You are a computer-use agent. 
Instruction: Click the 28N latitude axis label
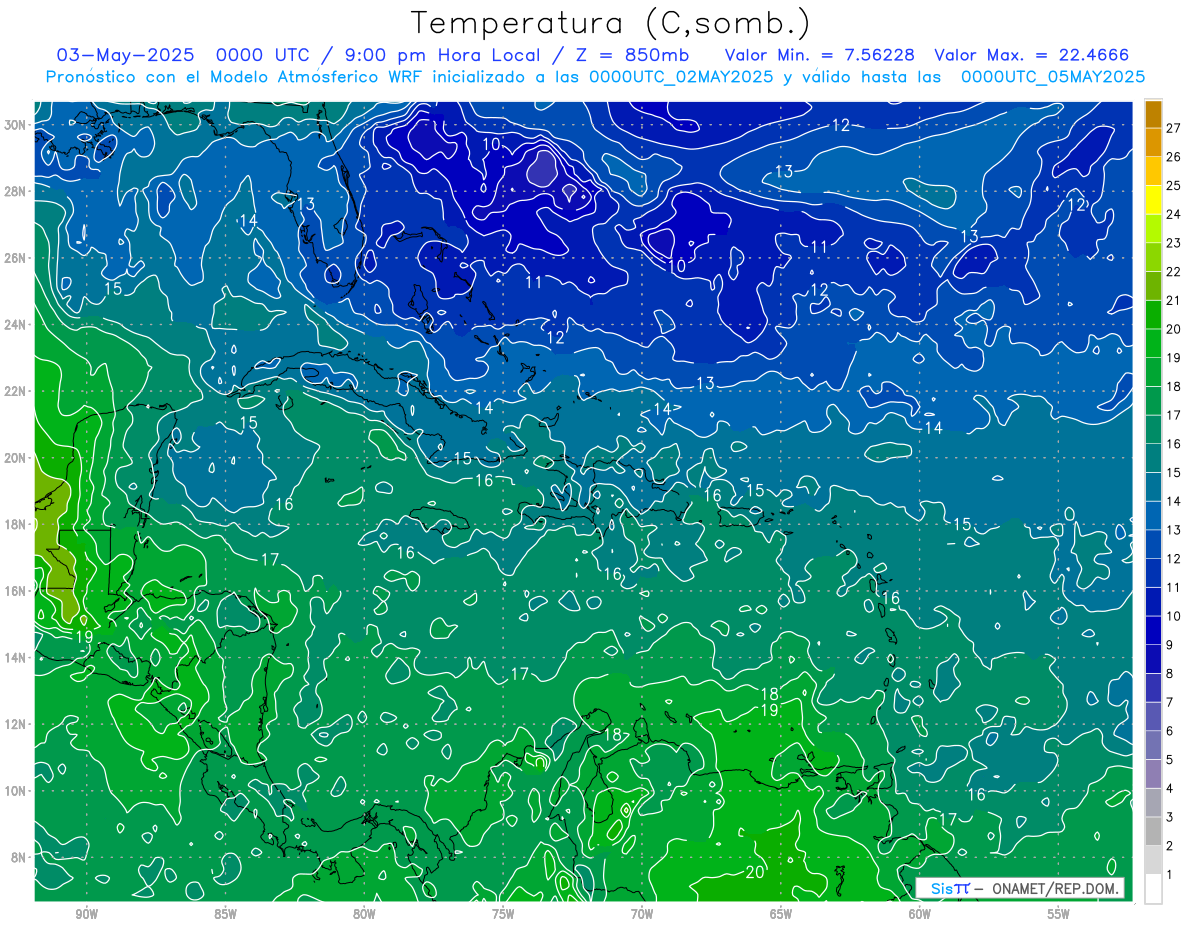(x=15, y=191)
